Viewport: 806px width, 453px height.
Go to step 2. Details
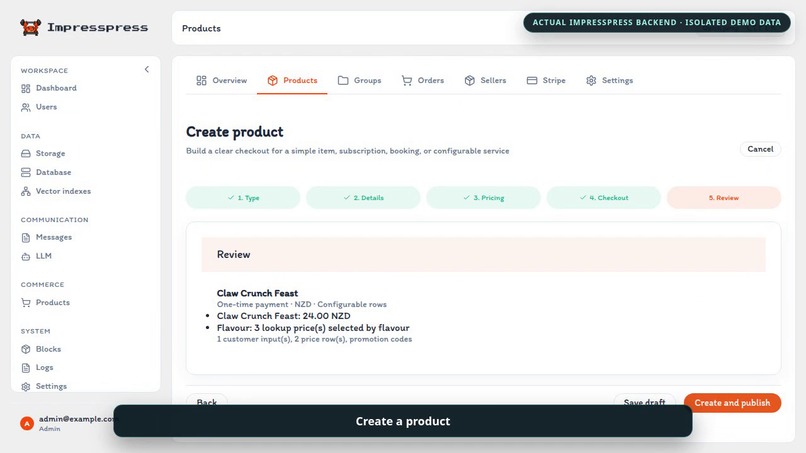click(x=363, y=197)
